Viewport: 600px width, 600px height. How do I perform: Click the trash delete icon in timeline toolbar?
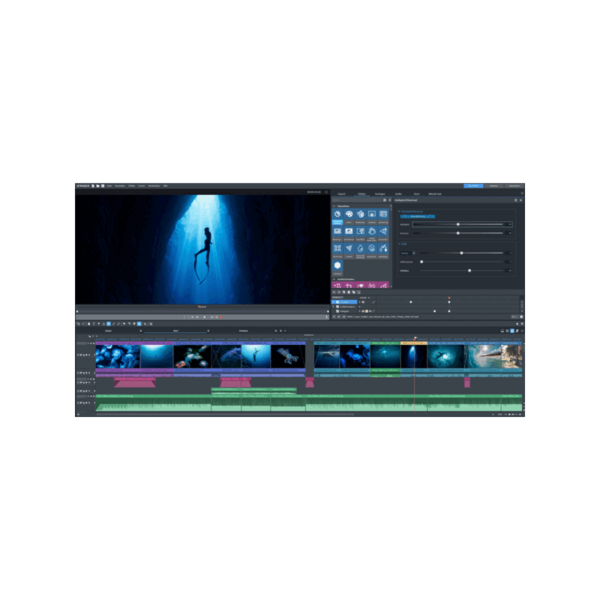(89, 324)
